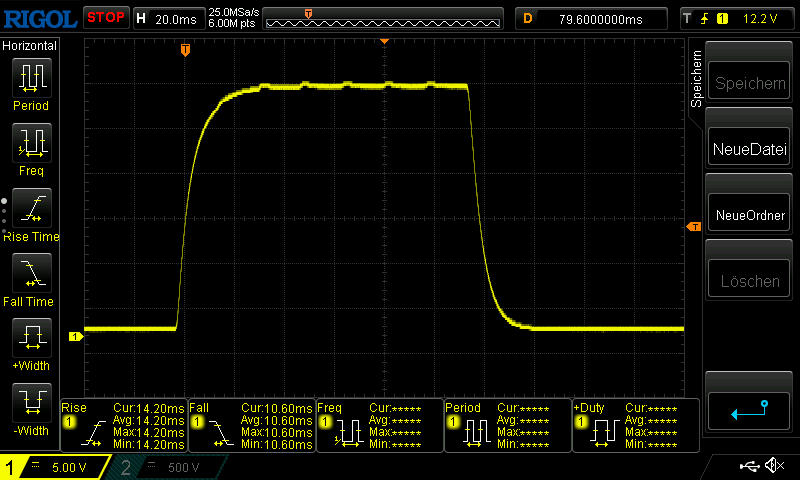Screen dimensions: 800x480
Task: Choose the Fall Time measurement icon
Action: [x=30, y=275]
